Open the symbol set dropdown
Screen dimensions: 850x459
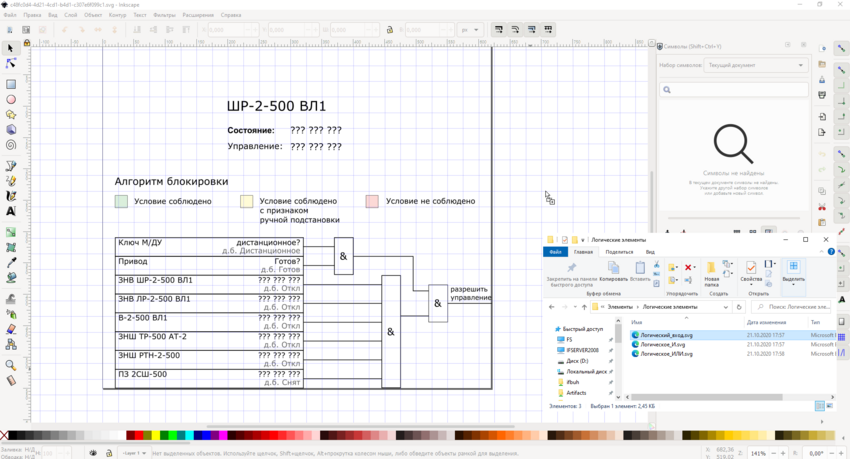tap(755, 65)
